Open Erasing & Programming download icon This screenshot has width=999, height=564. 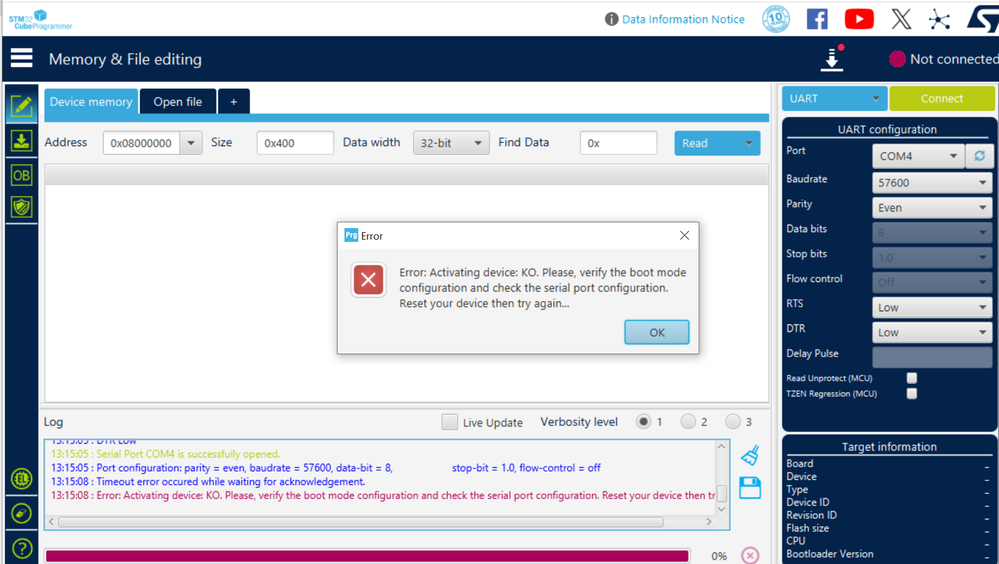point(22,141)
